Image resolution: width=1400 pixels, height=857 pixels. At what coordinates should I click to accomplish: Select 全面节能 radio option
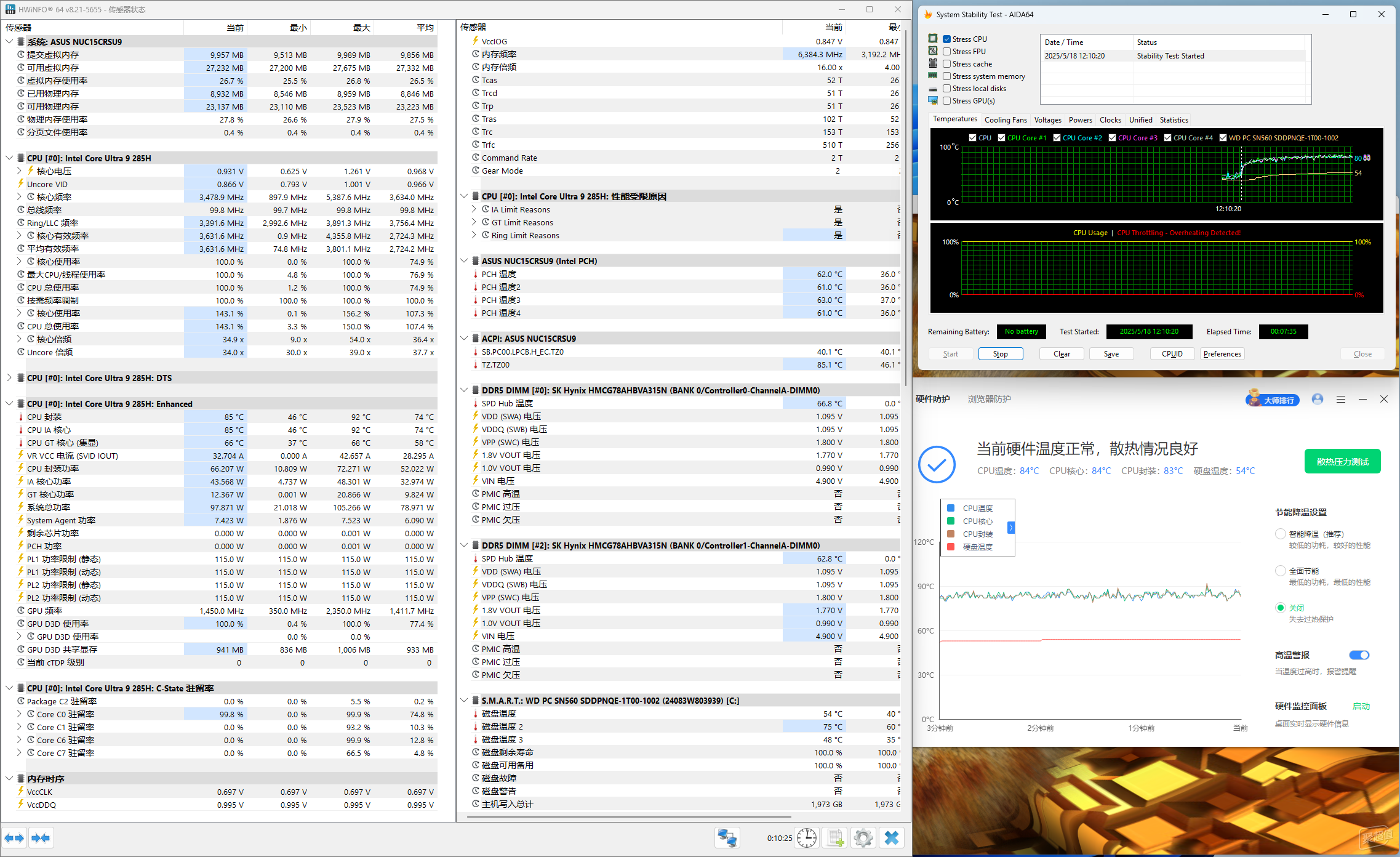(x=1281, y=571)
